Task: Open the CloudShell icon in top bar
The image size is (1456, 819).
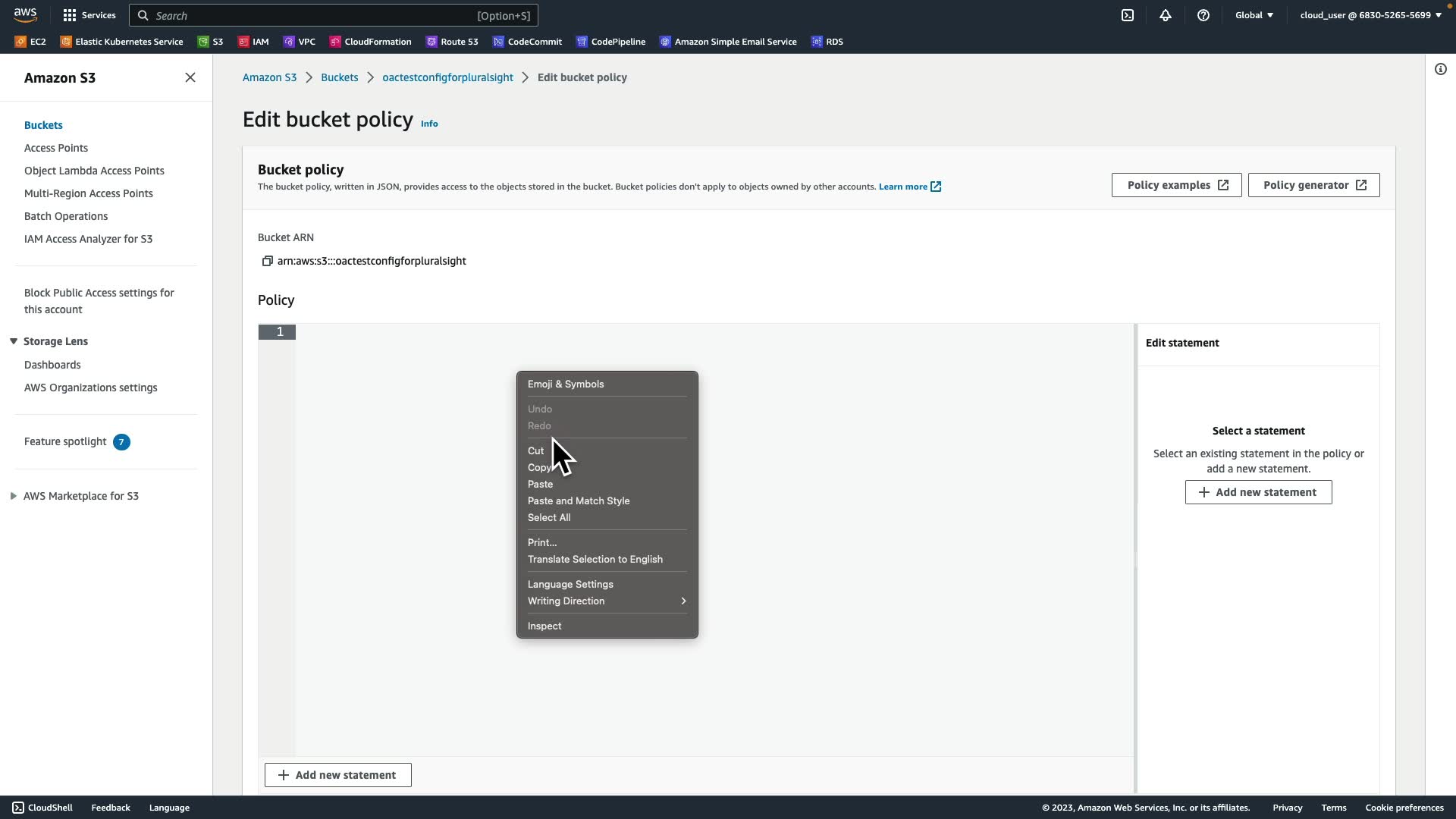Action: click(x=1128, y=15)
